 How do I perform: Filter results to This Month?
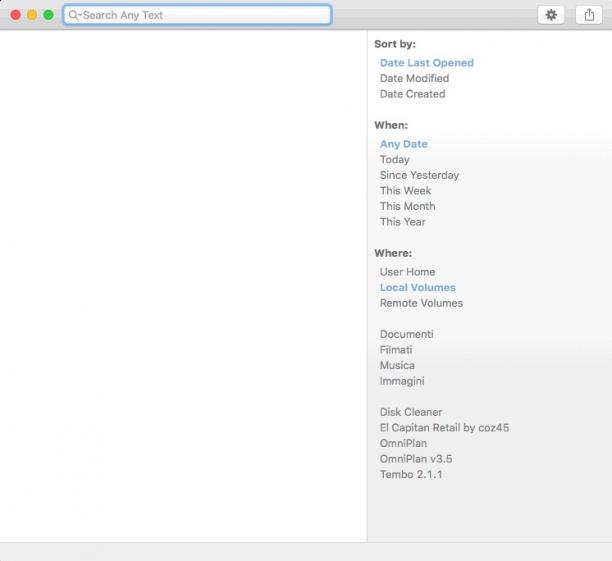[407, 207]
